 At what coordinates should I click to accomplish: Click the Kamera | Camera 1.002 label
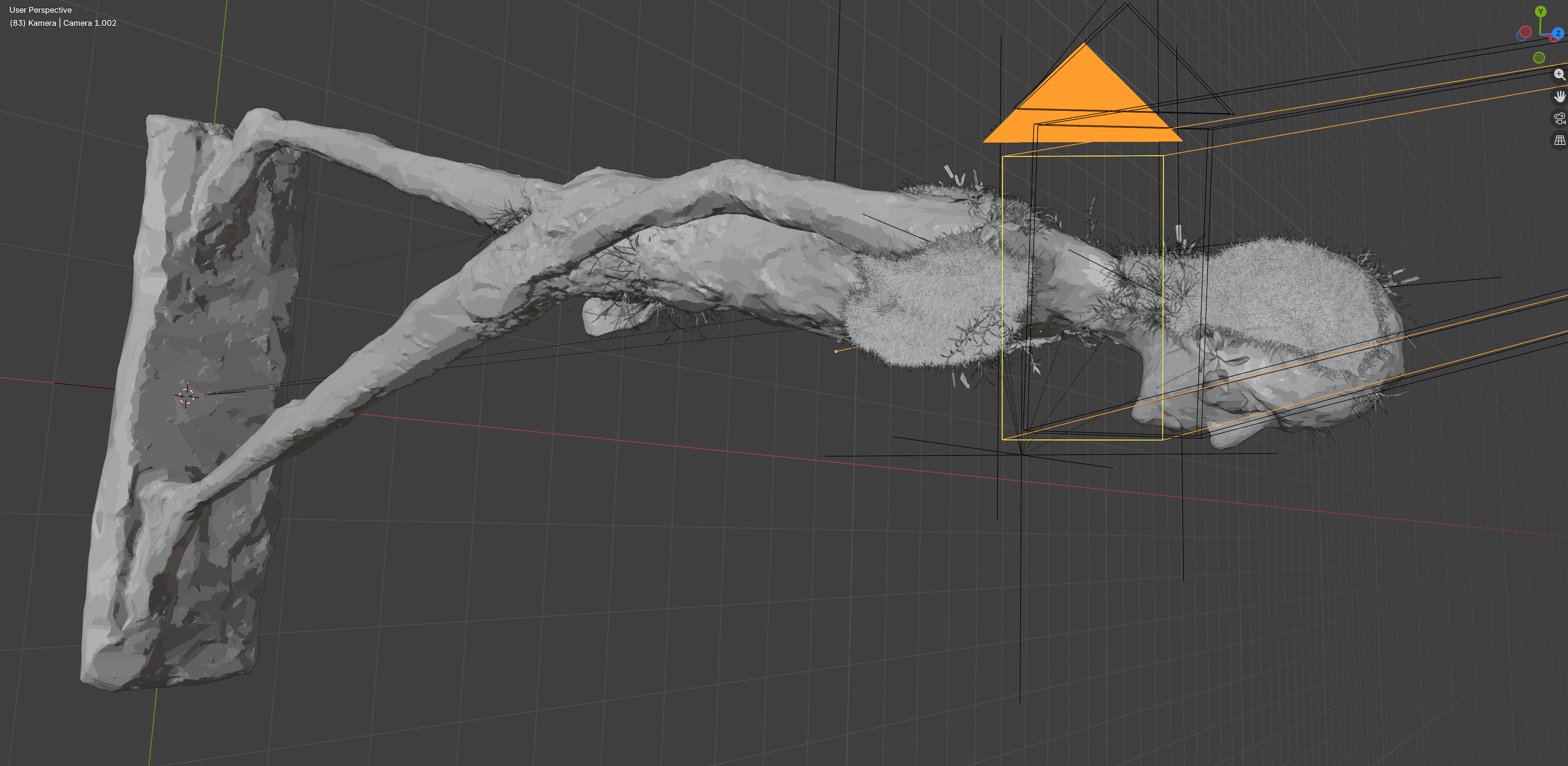[x=63, y=23]
